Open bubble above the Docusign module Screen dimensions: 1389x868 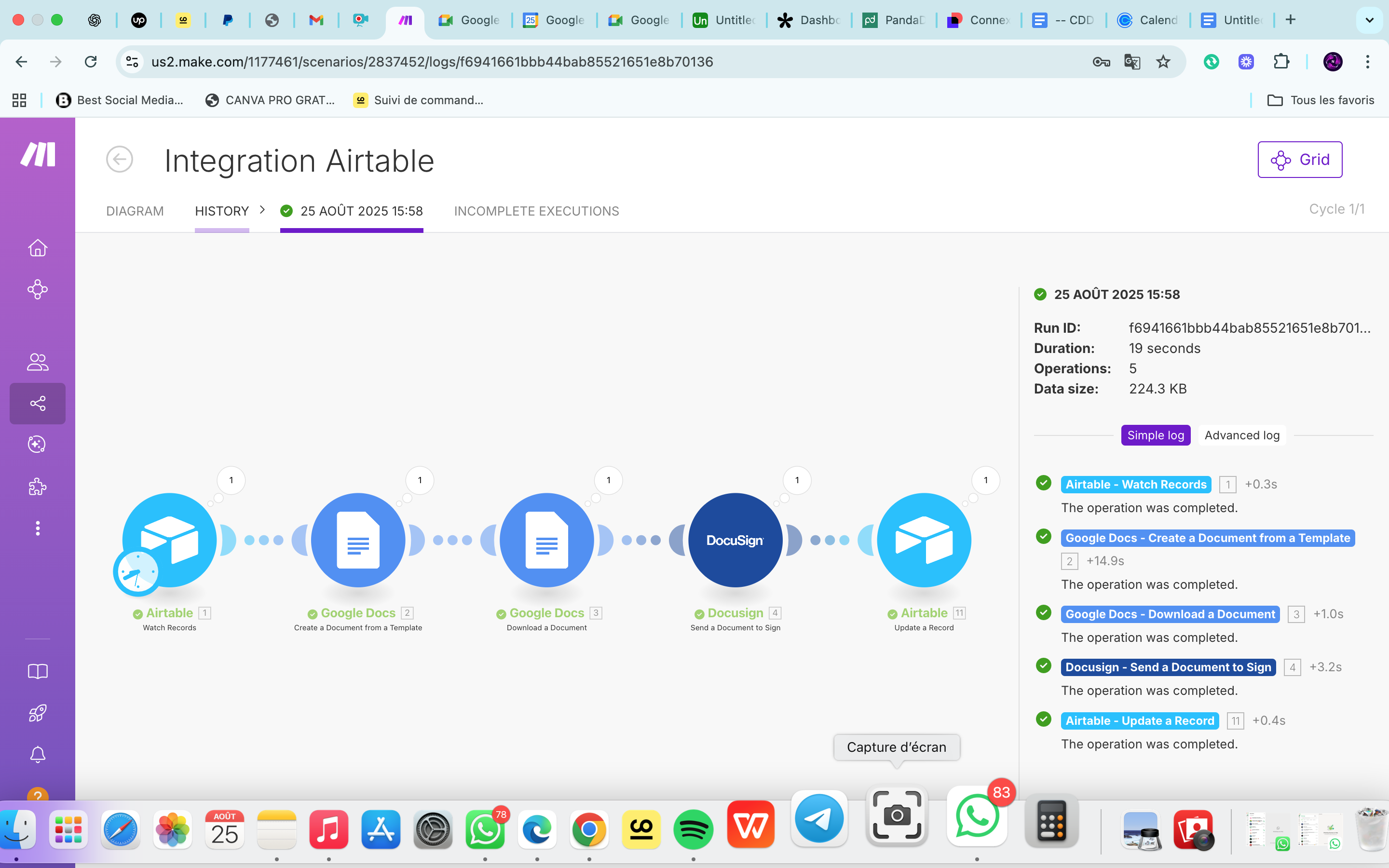(797, 480)
